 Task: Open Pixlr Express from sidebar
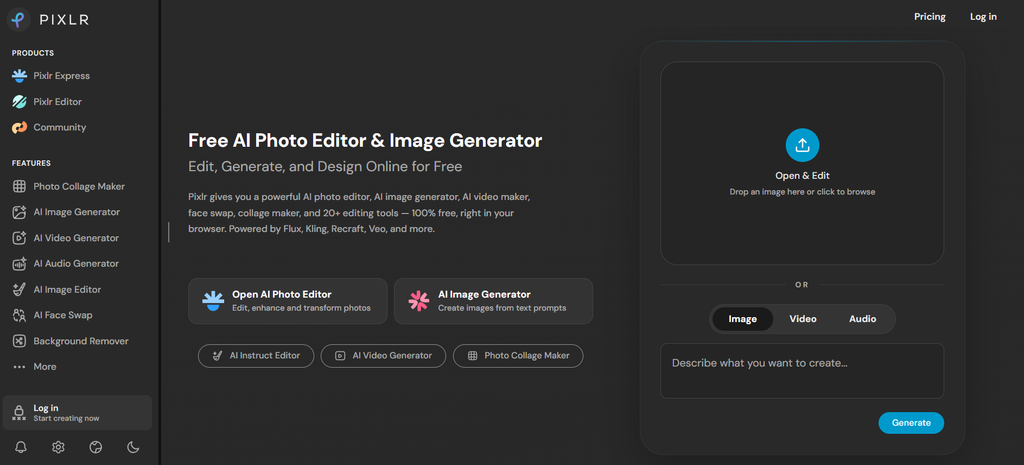pyautogui.click(x=51, y=76)
